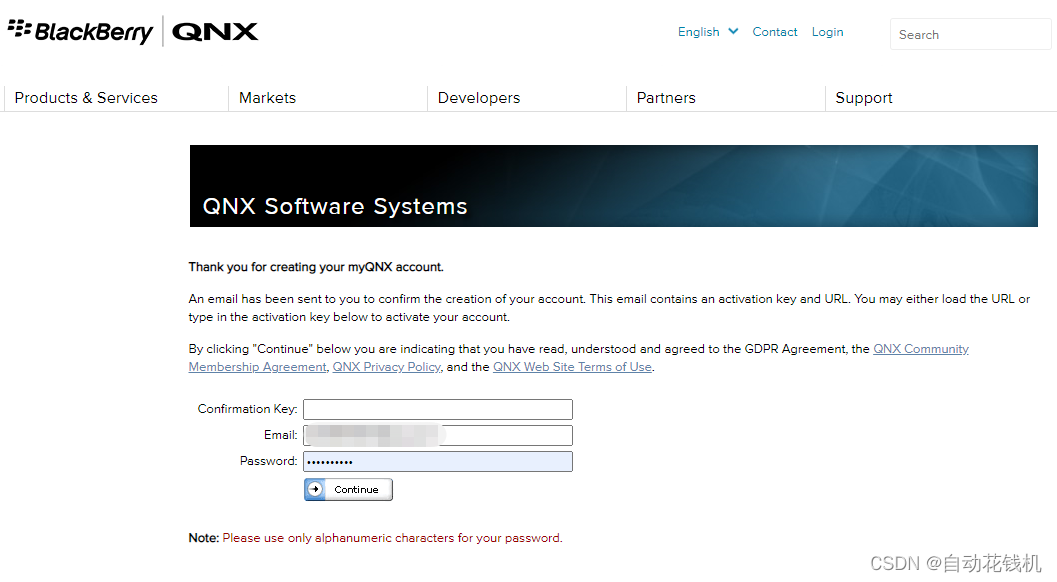
Task: Open the QNX Privacy Policy link
Action: (x=386, y=366)
